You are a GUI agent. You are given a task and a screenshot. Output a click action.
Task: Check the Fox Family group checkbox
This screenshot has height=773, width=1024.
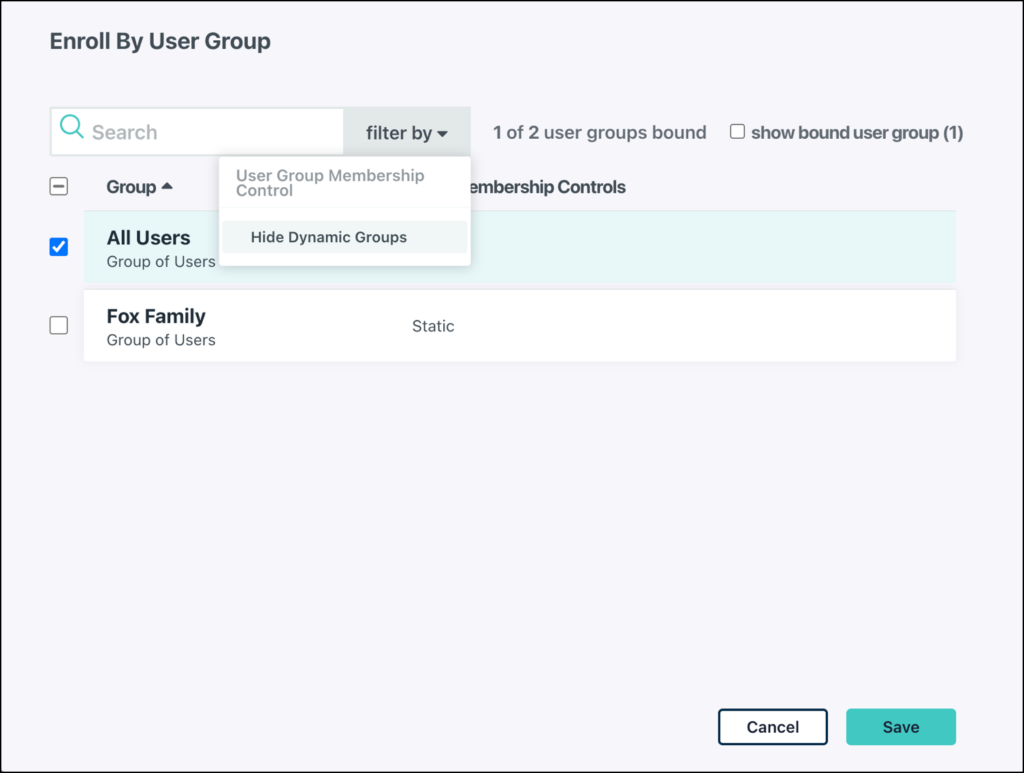[58, 325]
